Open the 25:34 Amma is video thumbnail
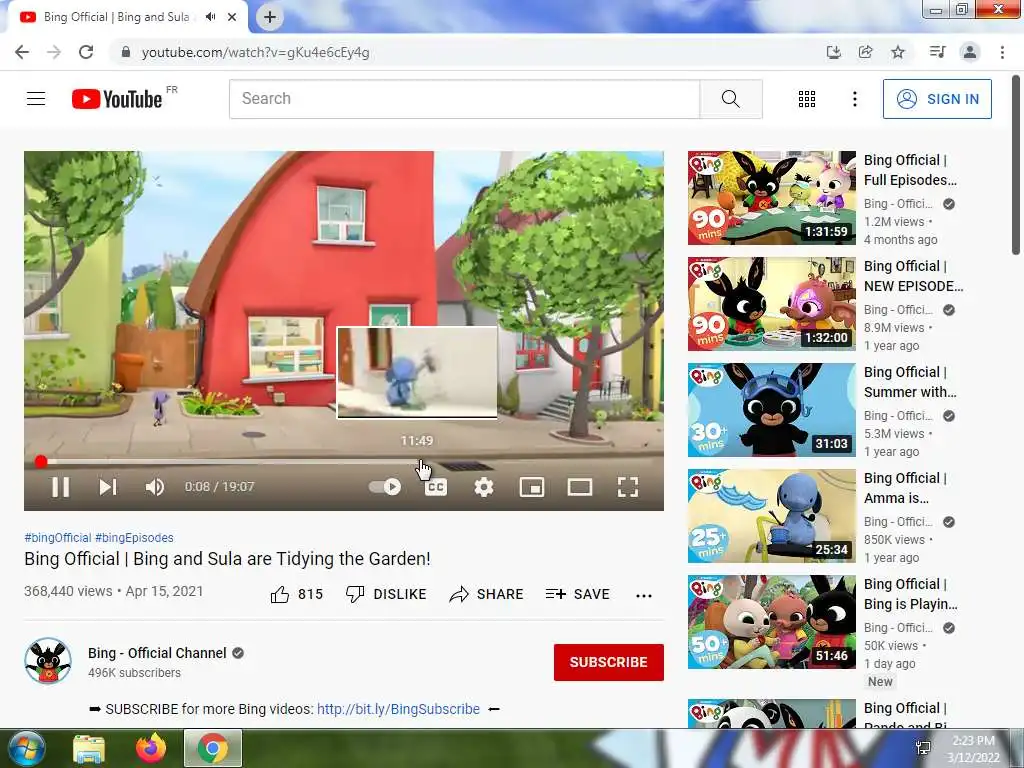This screenshot has height=768, width=1024. click(x=771, y=516)
